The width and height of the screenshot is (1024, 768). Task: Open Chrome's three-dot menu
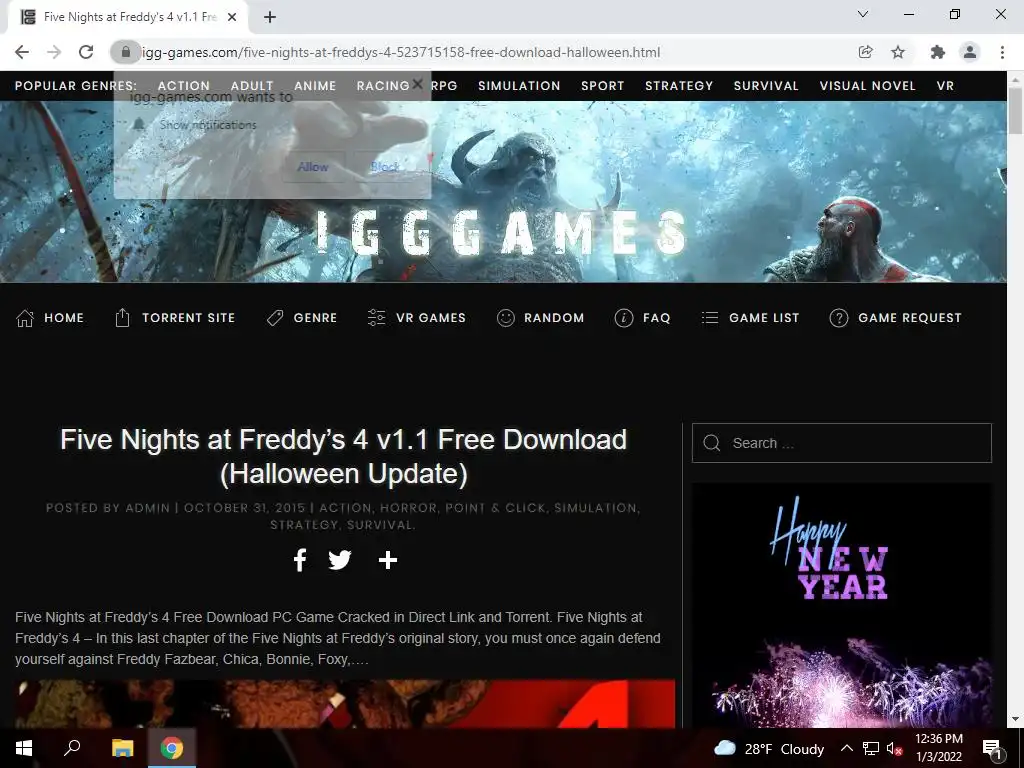[1002, 52]
